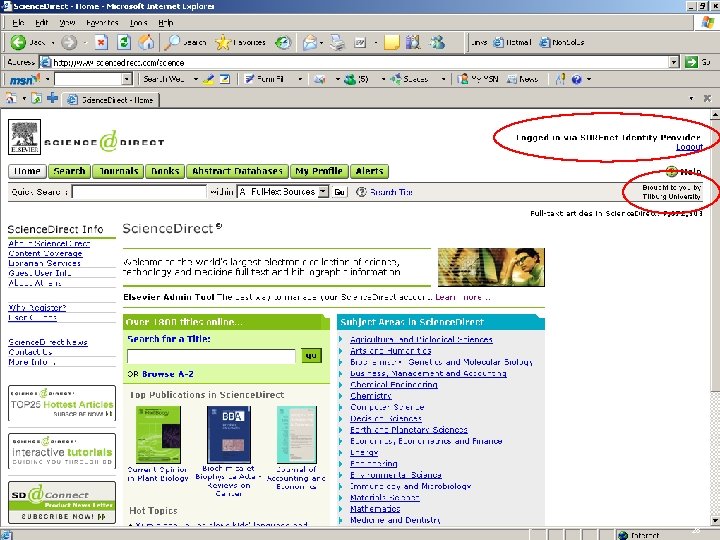
Task: Click the Mail envelope icon
Action: click(310, 42)
